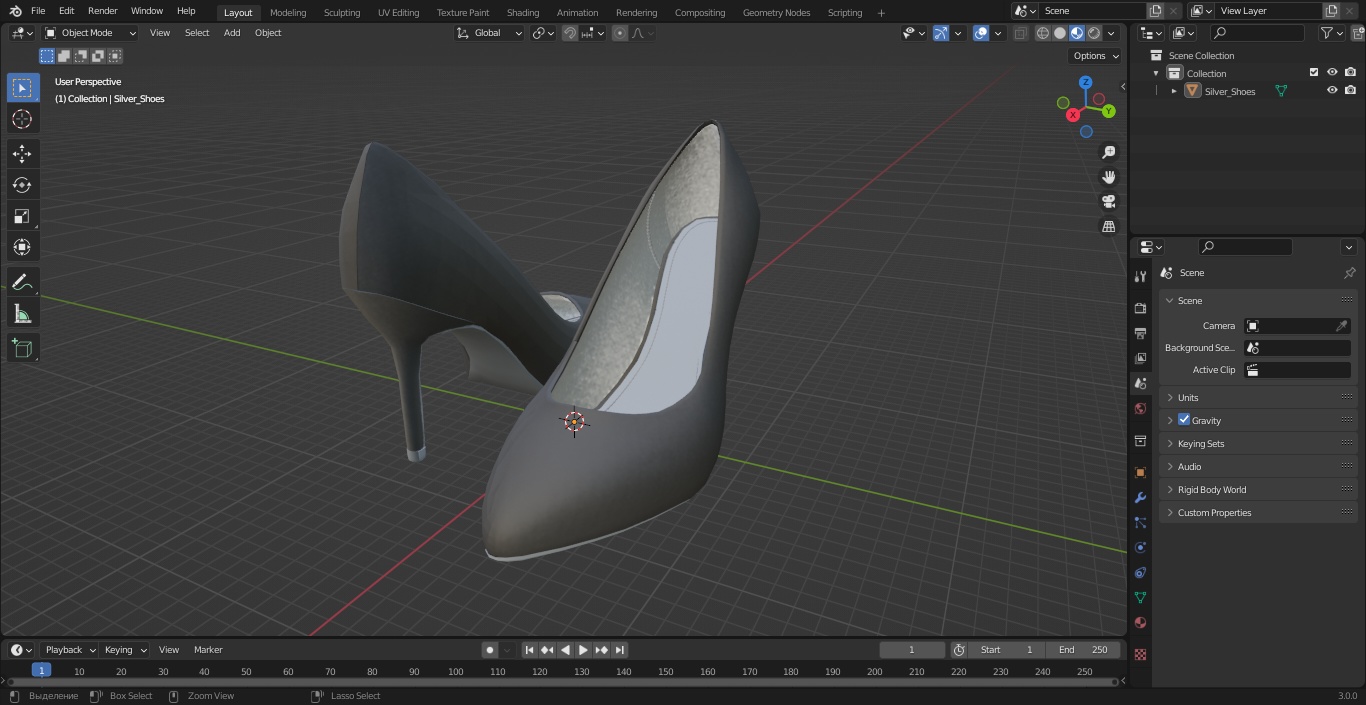Click the Camera field in Scene
Image resolution: width=1366 pixels, height=705 pixels.
(x=1297, y=326)
